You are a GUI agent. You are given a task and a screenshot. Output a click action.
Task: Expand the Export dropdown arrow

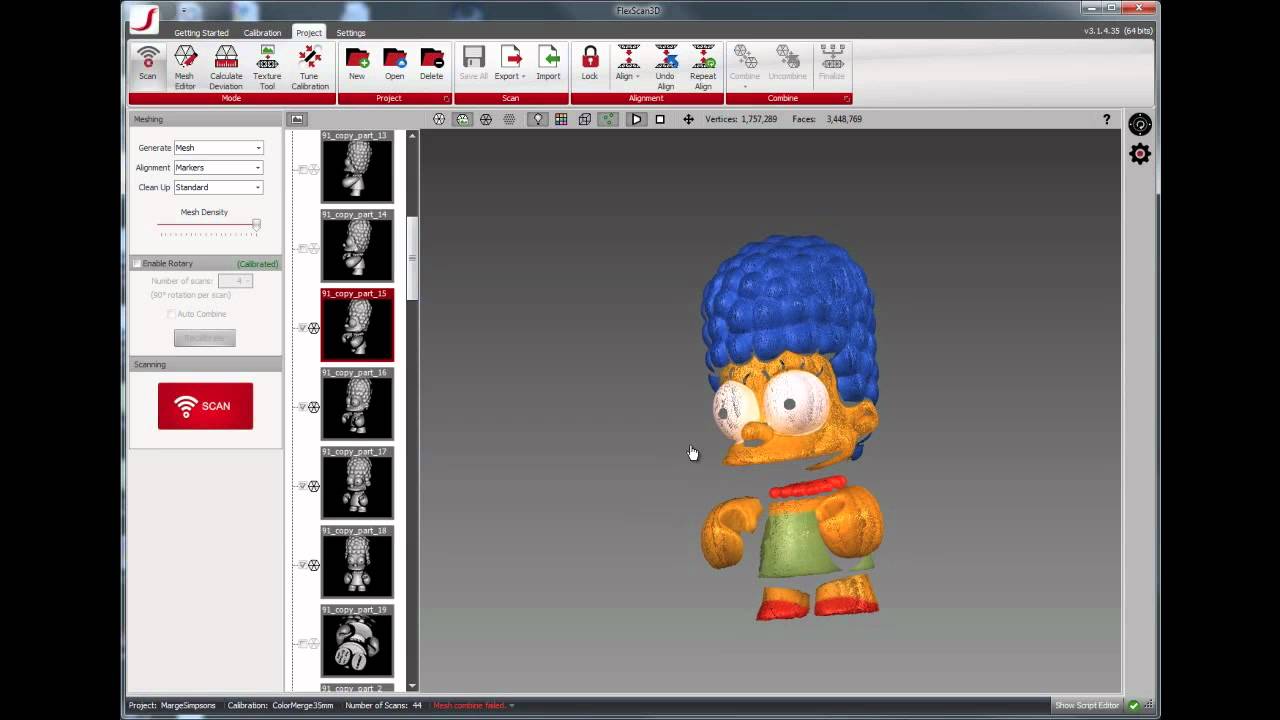pos(523,77)
